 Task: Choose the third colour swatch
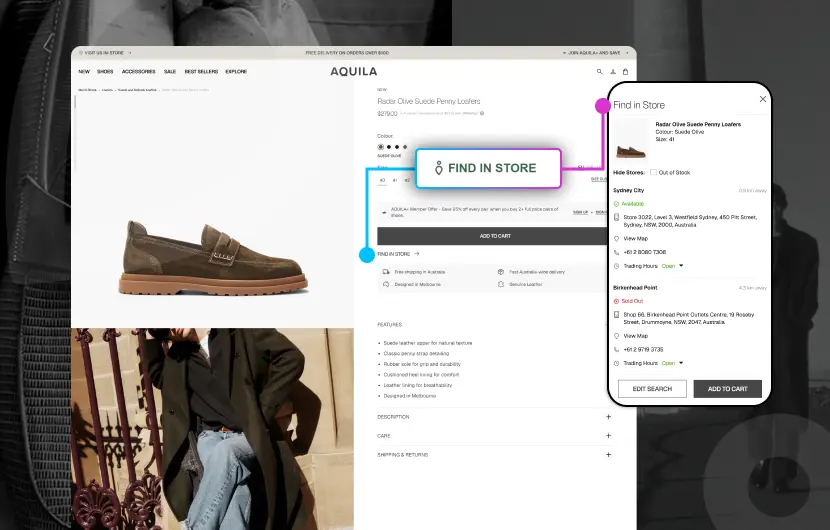point(397,147)
